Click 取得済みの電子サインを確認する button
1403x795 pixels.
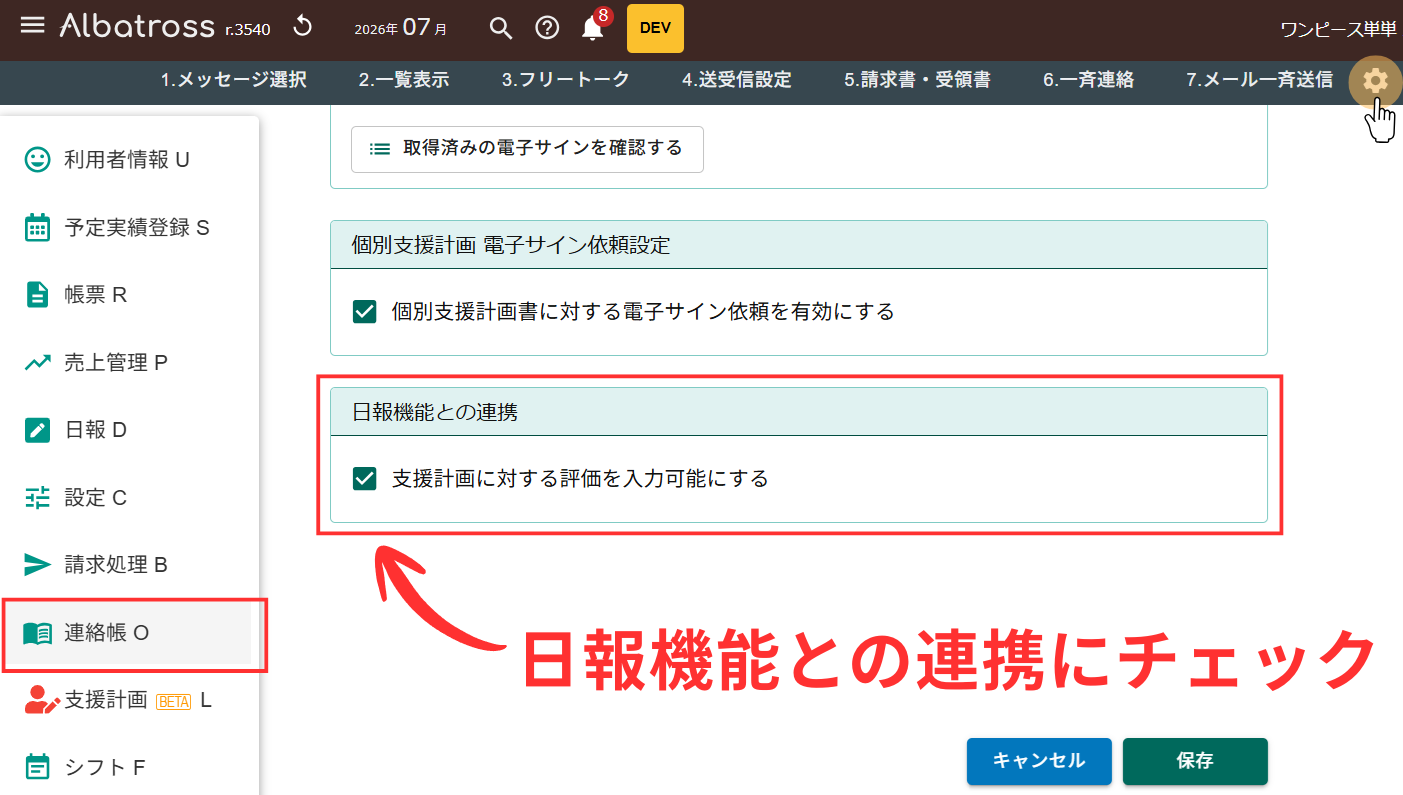527,149
